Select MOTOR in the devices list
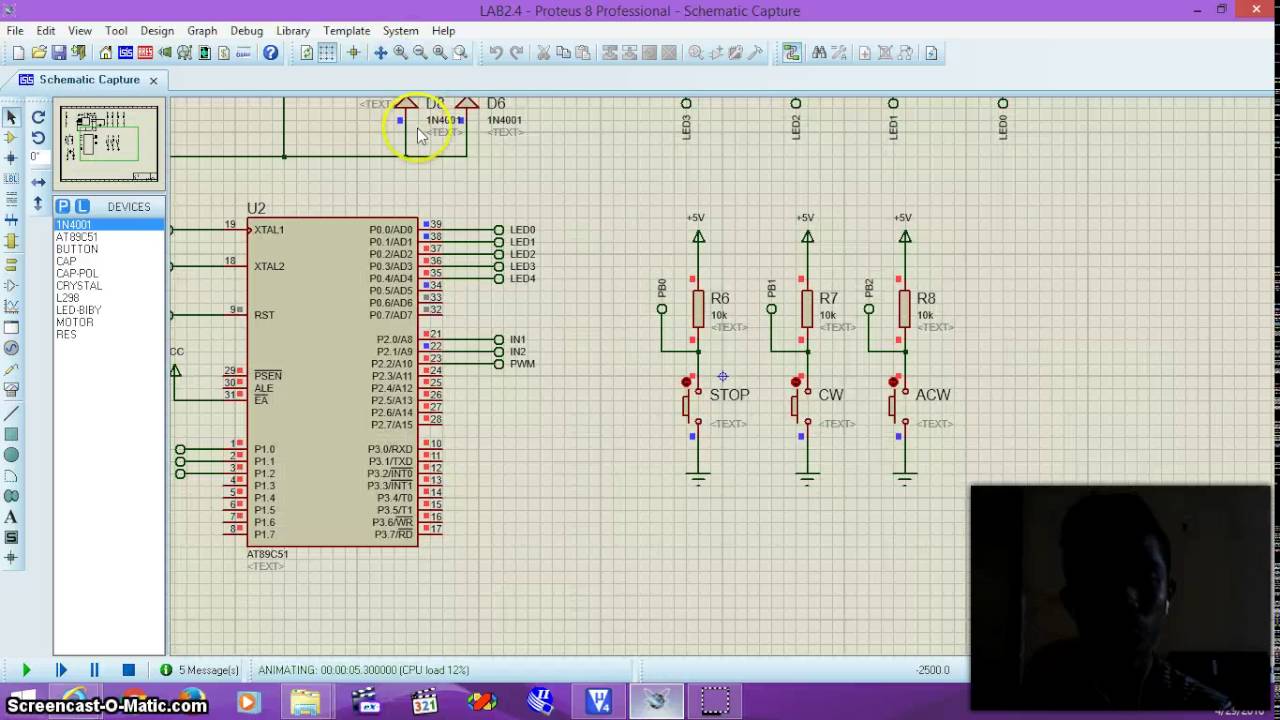 click(75, 322)
